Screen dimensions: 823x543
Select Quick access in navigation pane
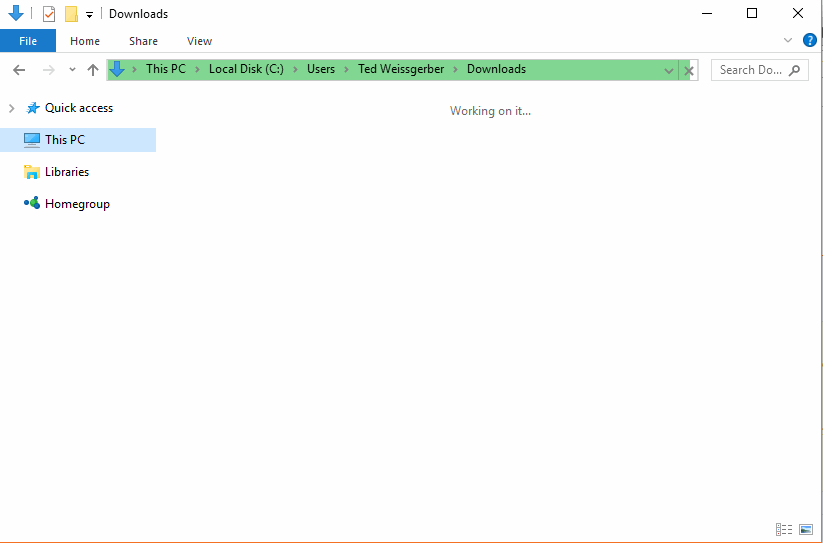(x=79, y=108)
